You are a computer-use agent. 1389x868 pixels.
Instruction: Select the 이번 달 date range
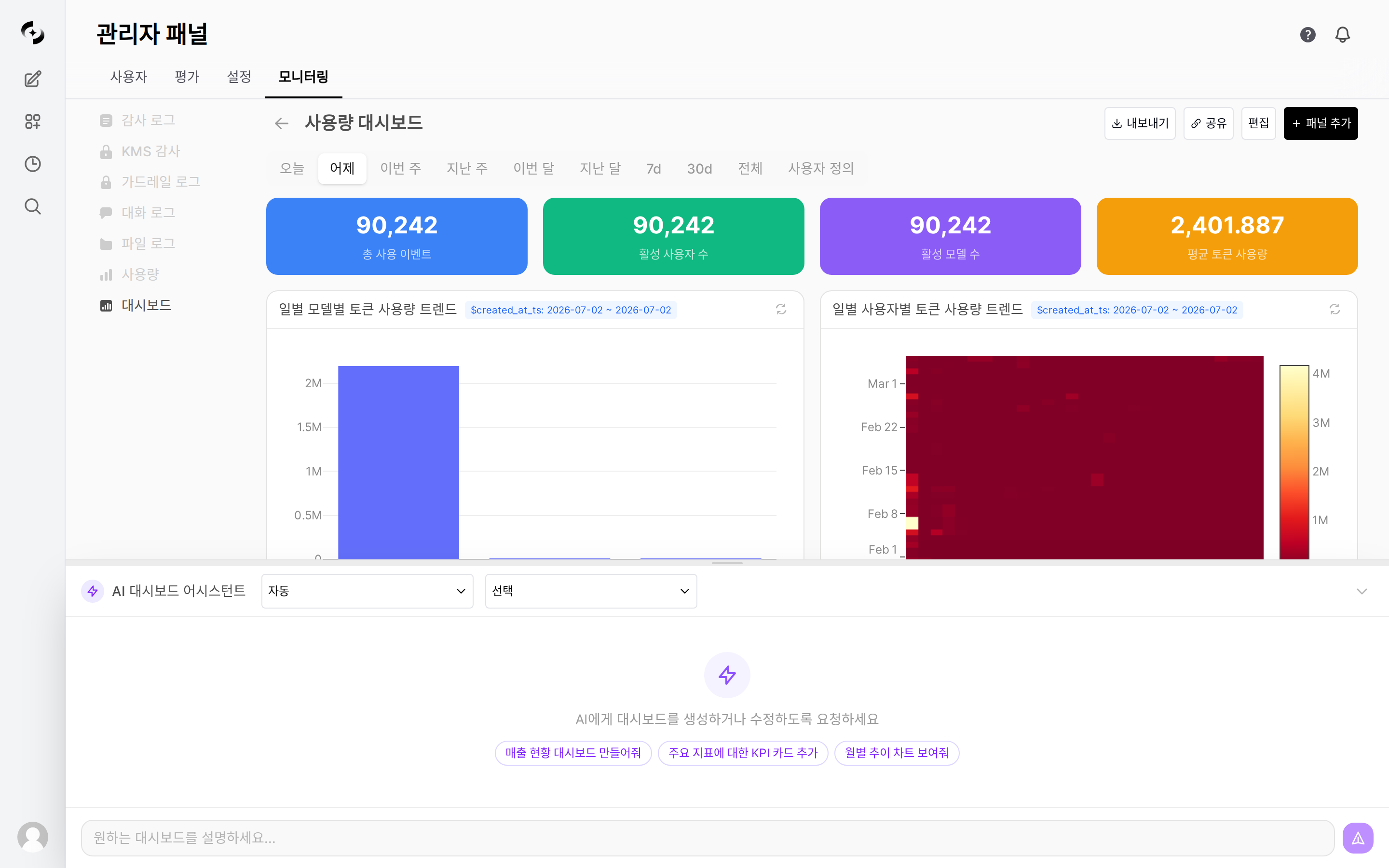point(533,168)
